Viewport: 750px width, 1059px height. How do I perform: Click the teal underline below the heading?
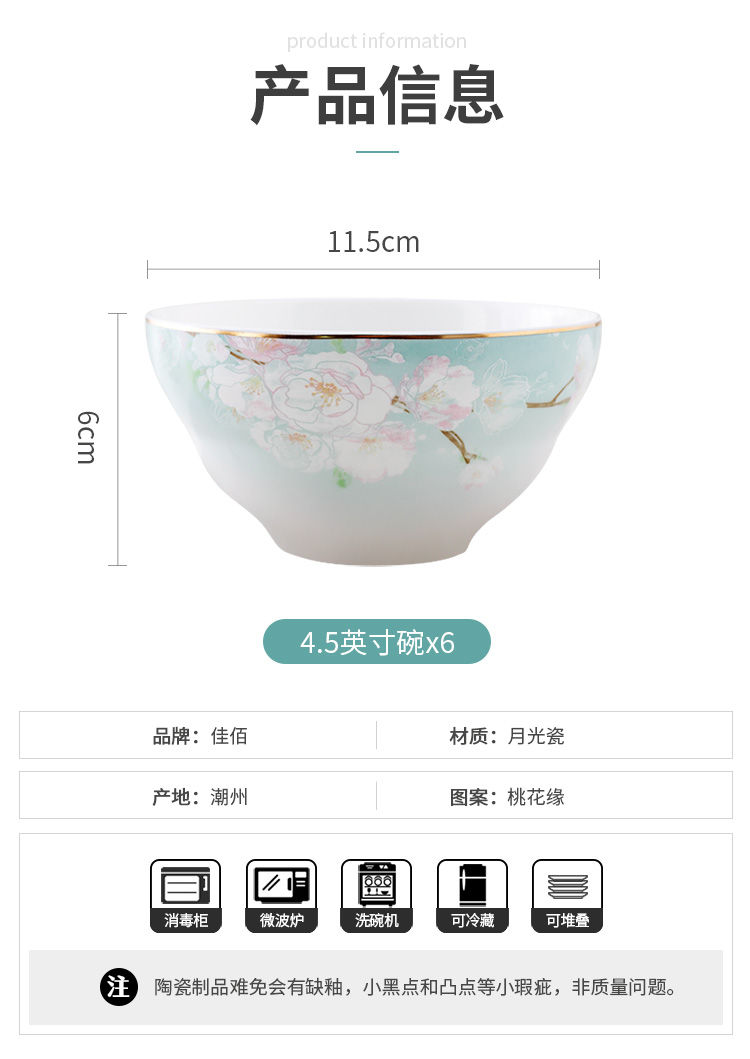(377, 152)
